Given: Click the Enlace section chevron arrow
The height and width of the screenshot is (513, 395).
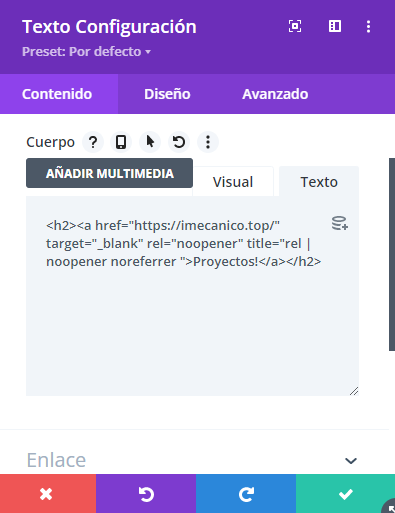Looking at the screenshot, I should 351,461.
